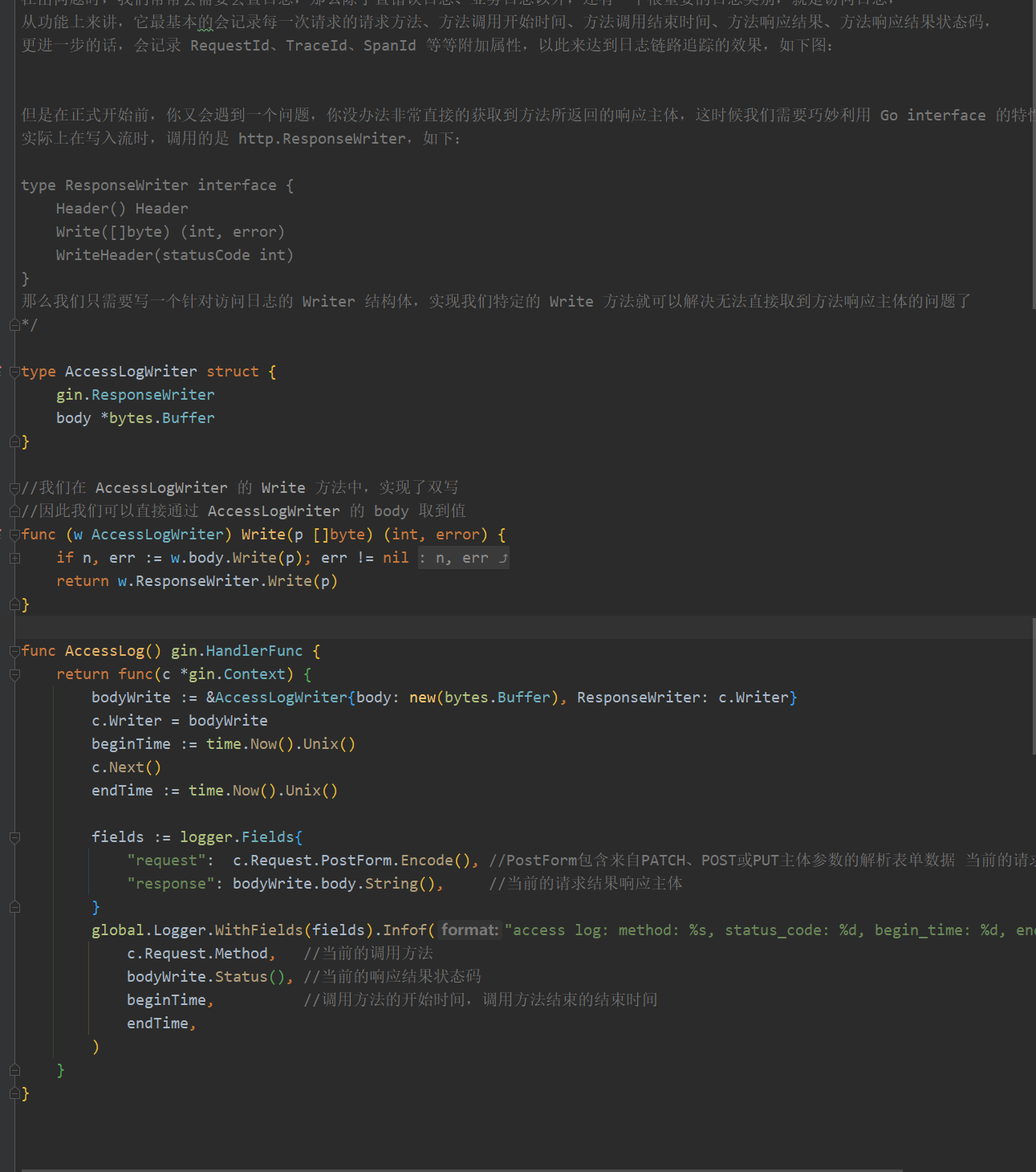
Task: Collapse the comment block at the */ line
Action: coord(14,325)
